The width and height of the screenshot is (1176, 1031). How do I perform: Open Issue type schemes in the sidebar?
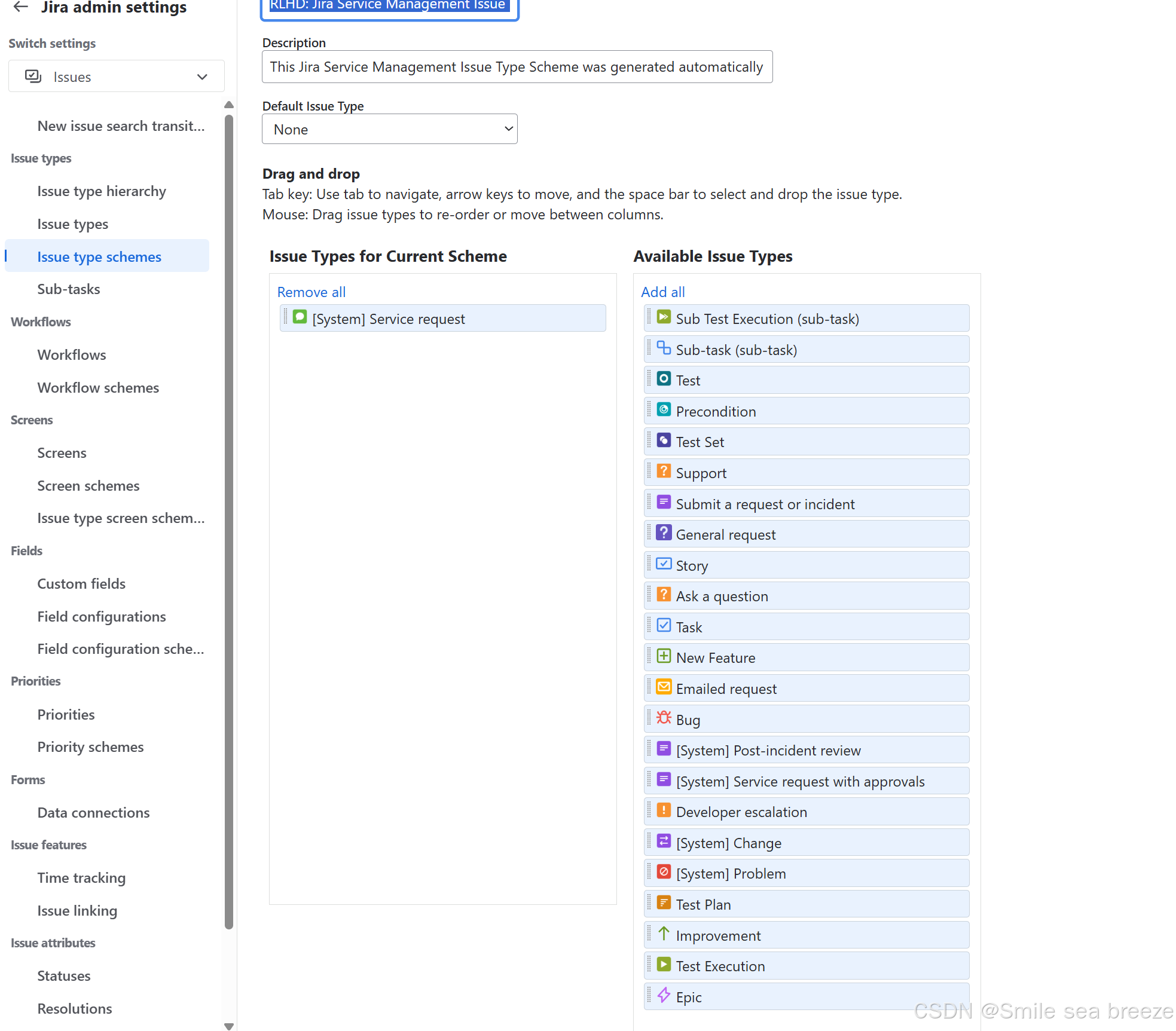click(x=99, y=256)
